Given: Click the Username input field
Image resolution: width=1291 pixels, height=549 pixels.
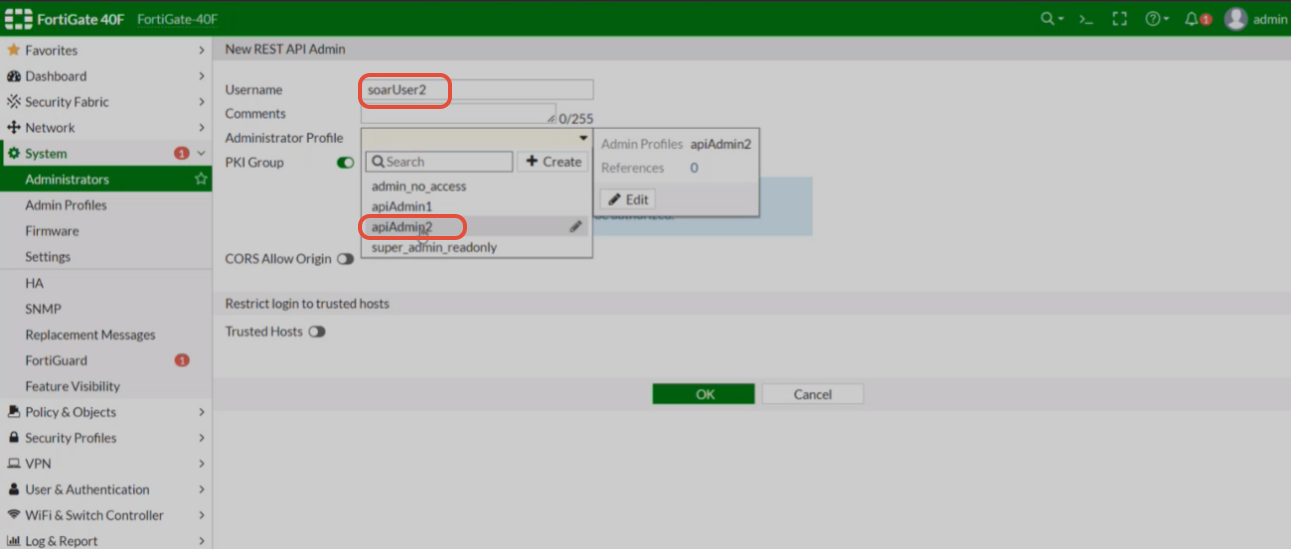Looking at the screenshot, I should point(477,90).
